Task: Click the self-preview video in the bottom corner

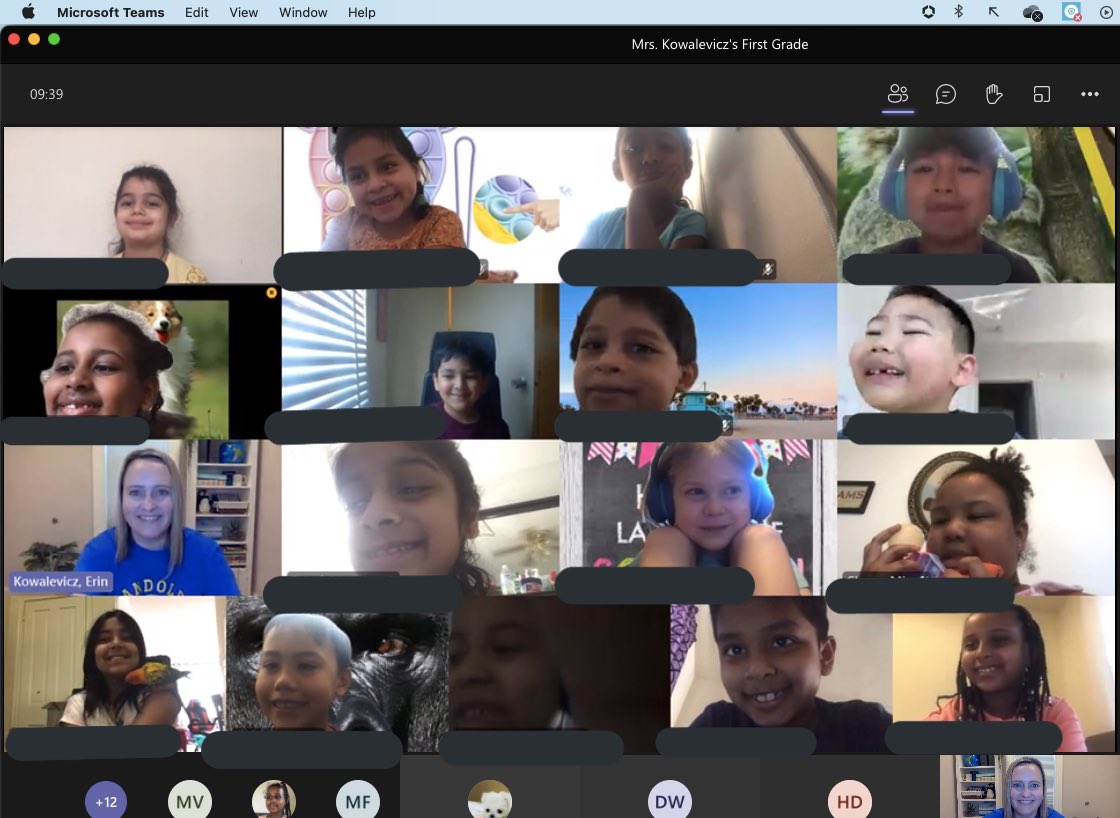Action: pyautogui.click(x=1029, y=787)
